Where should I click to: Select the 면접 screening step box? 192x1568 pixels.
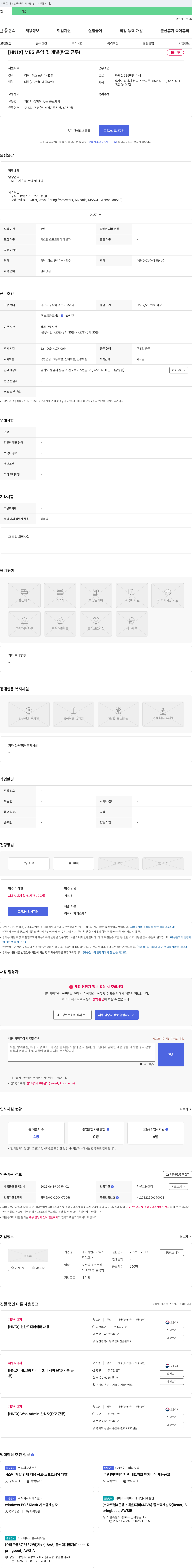click(x=74, y=863)
